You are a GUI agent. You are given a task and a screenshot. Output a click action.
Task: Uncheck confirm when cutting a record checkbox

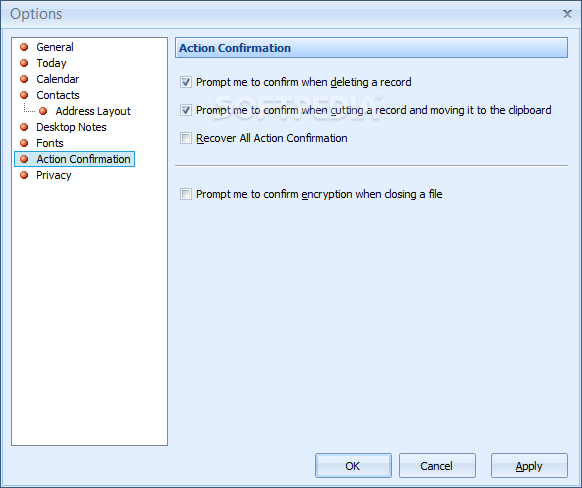click(186, 110)
